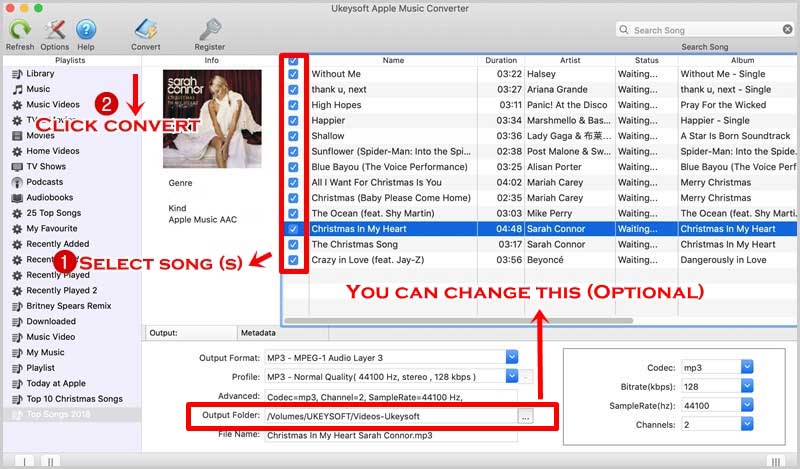Toggle the Happier checkbox

(293, 120)
